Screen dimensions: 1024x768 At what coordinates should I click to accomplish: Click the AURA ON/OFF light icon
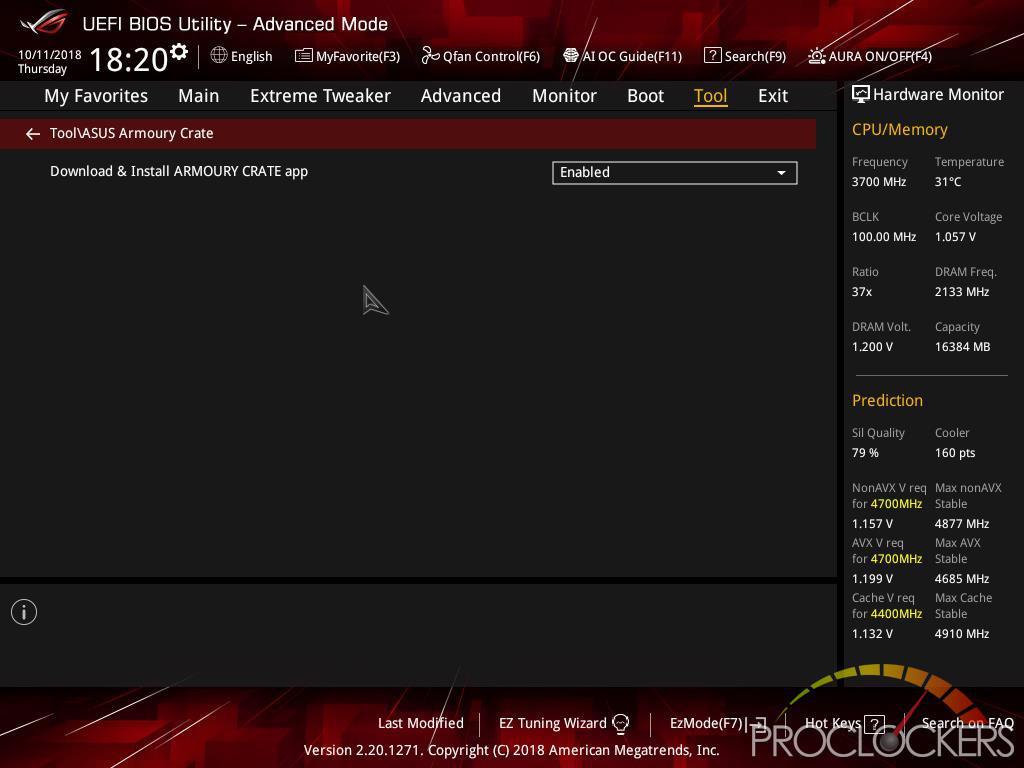click(x=816, y=56)
